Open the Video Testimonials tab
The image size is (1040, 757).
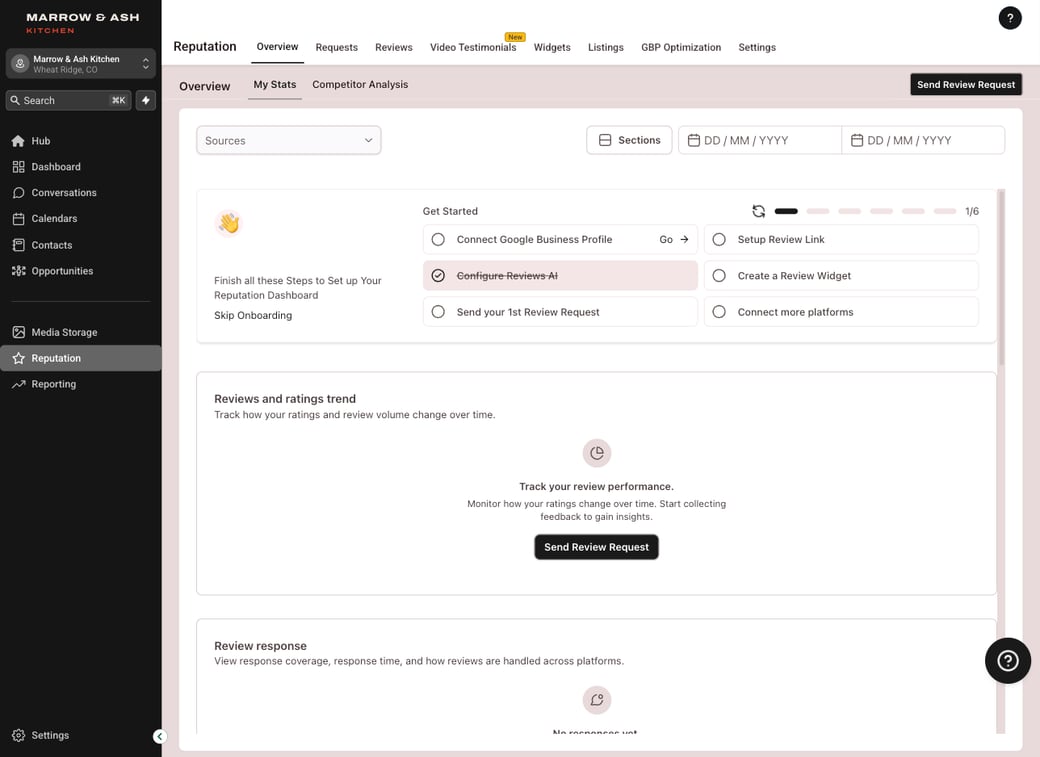(x=473, y=47)
